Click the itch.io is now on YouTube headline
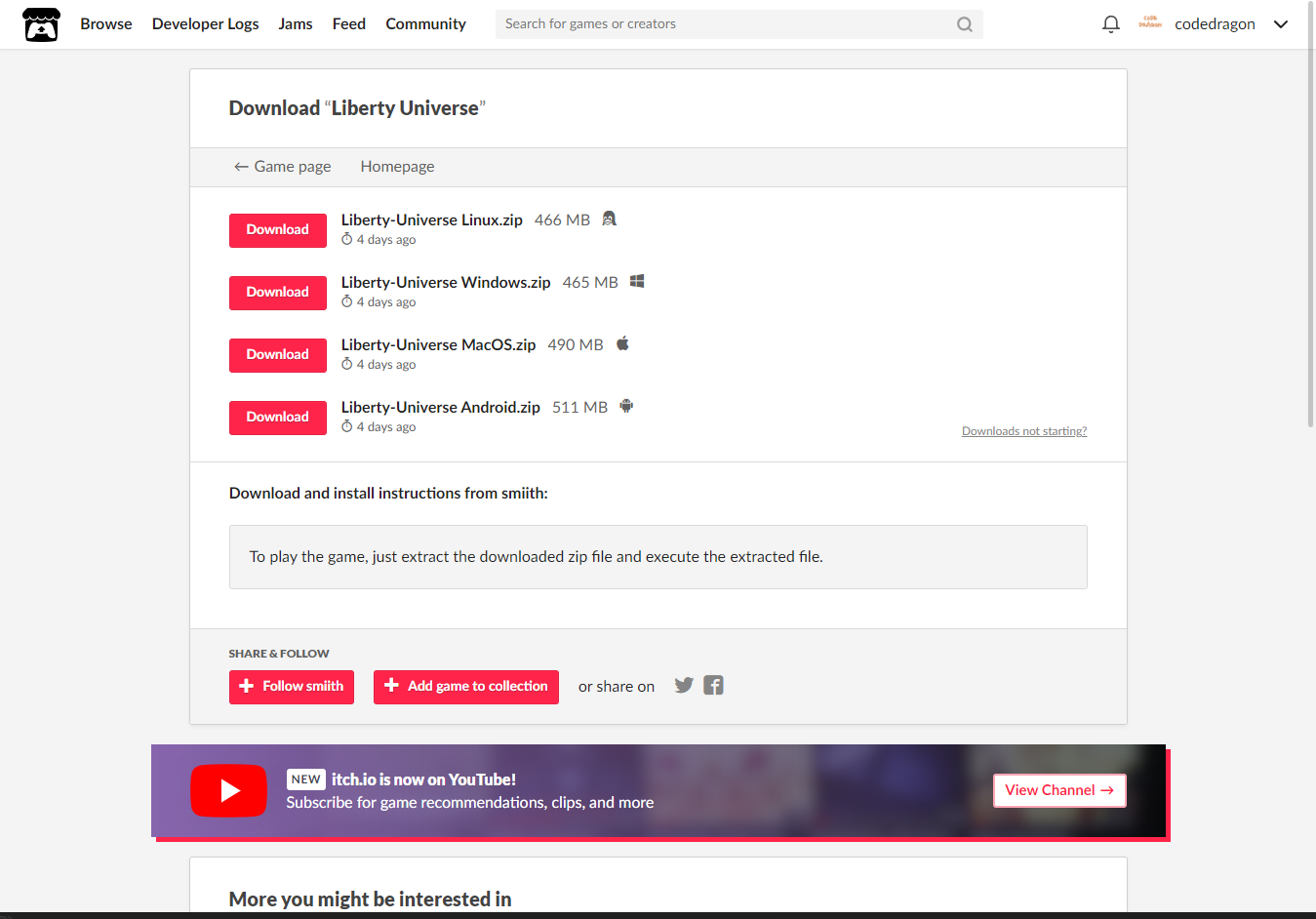Viewport: 1316px width, 919px height. 423,779
